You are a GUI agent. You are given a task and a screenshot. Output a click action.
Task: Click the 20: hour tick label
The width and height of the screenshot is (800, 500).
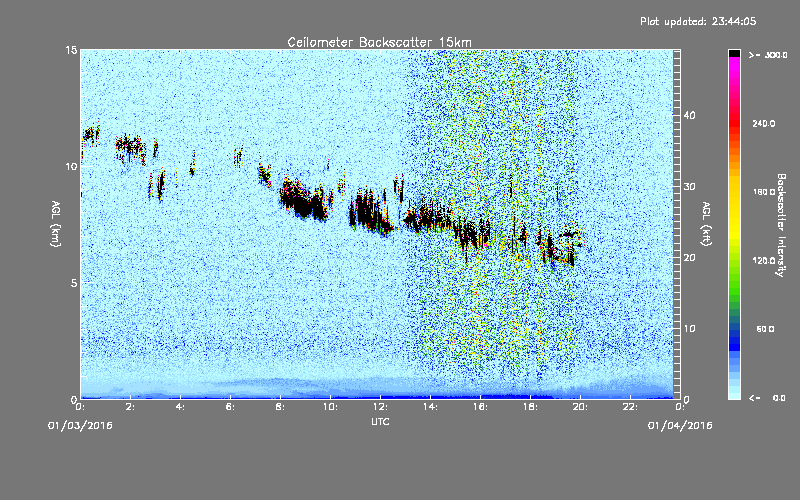581,407
